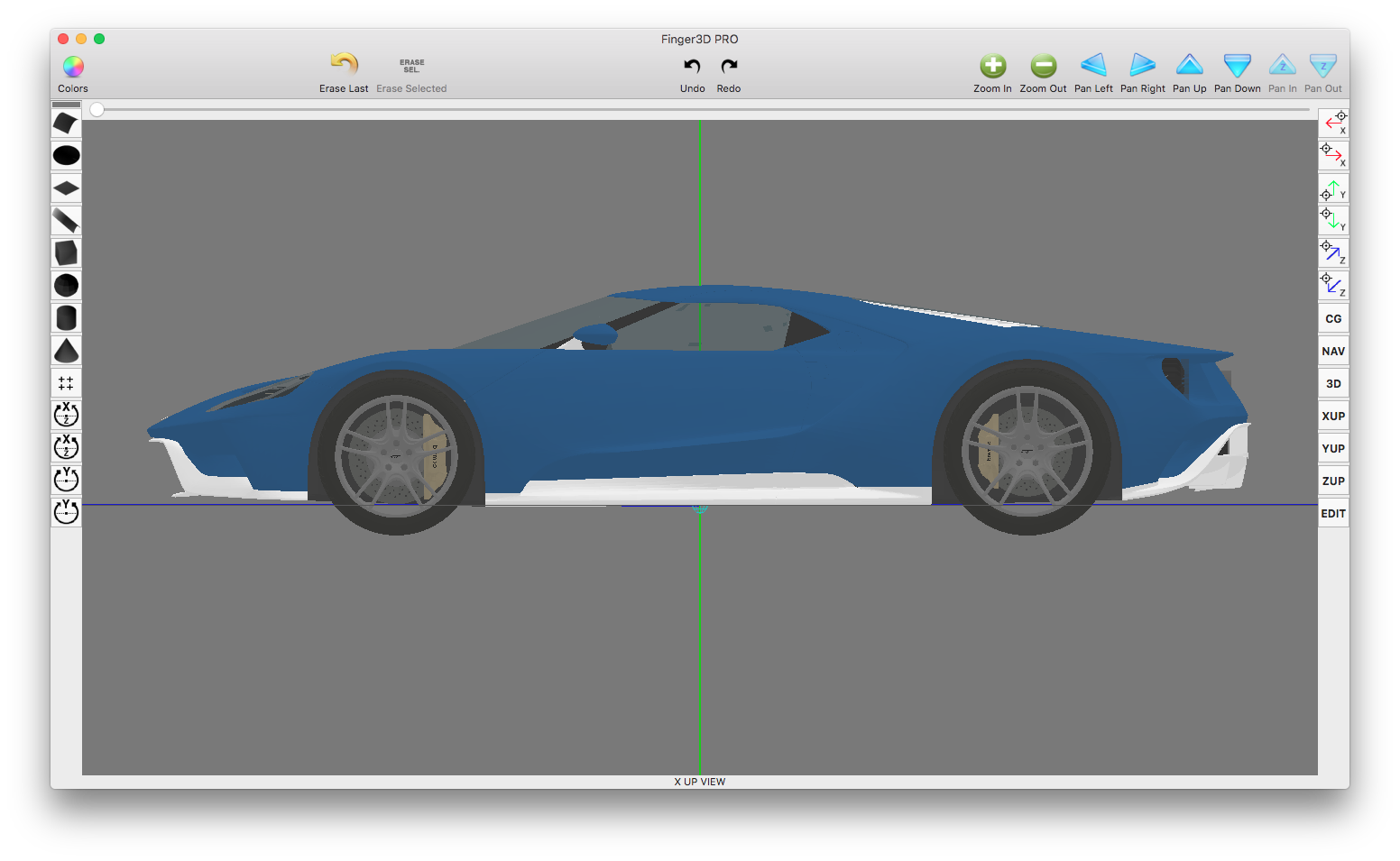Click the Finger3D PRO window title
The height and width of the screenshot is (861, 1400).
point(699,39)
